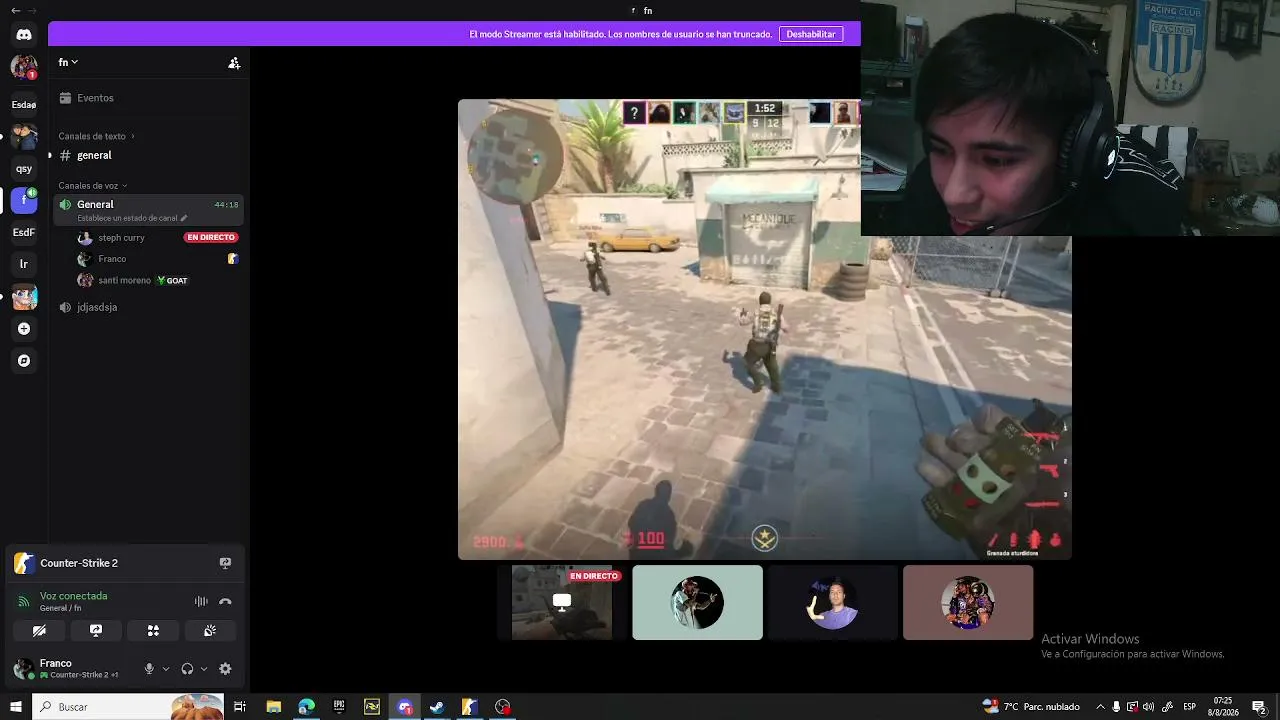
Task: Open the qsy server
Action: (24, 168)
